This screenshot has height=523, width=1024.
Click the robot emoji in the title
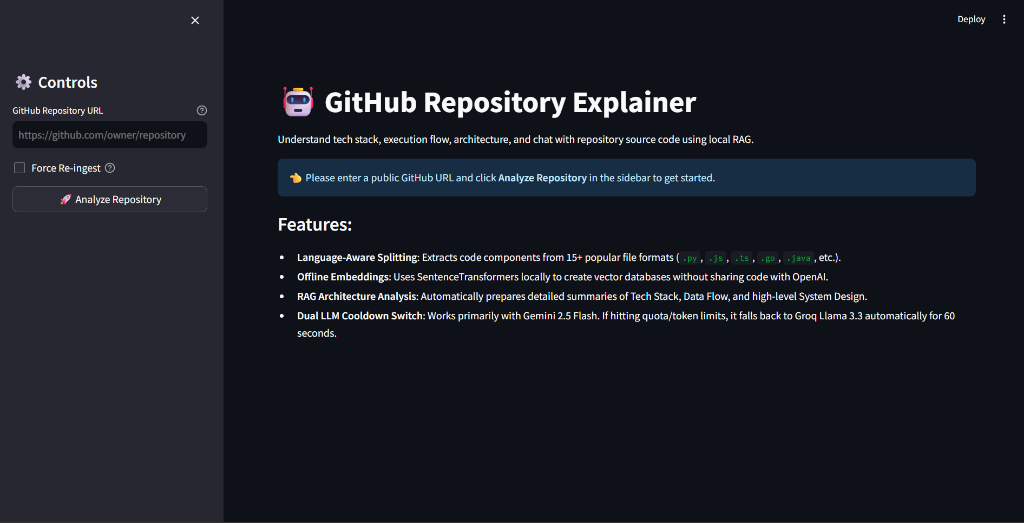click(298, 102)
